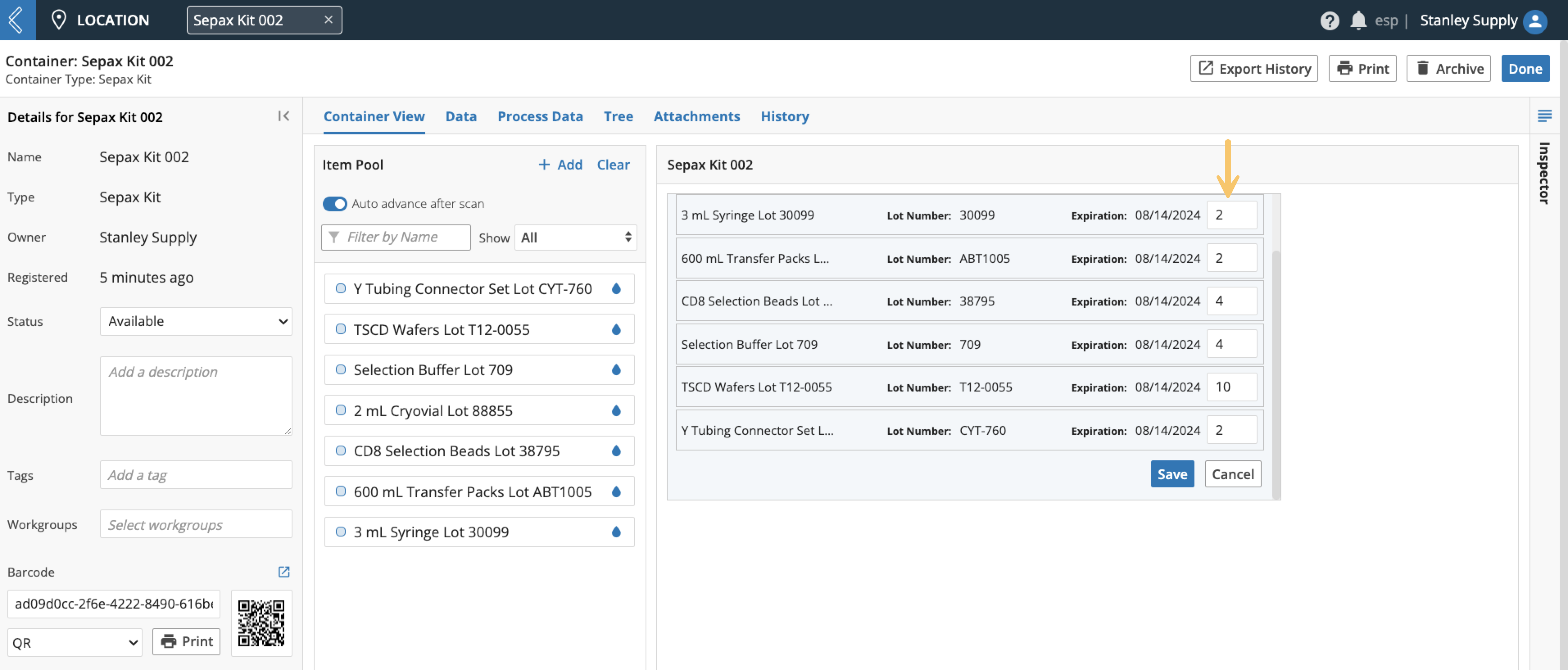This screenshot has width=1568, height=670.
Task: Select radio for 3 mL Syringe Lot 30099
Action: click(341, 532)
